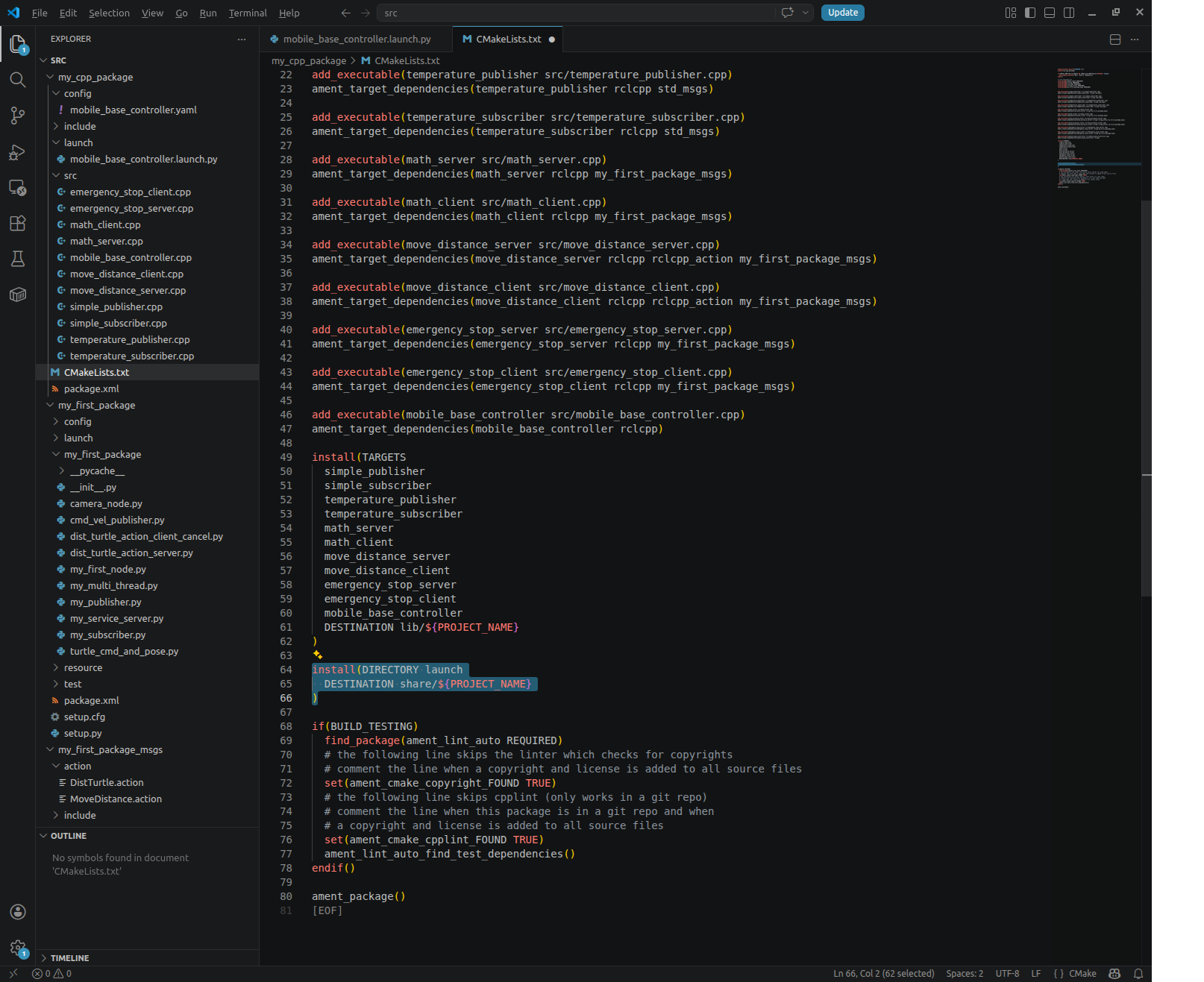Open the Accounts menu icon
The image size is (1204, 982).
click(18, 912)
